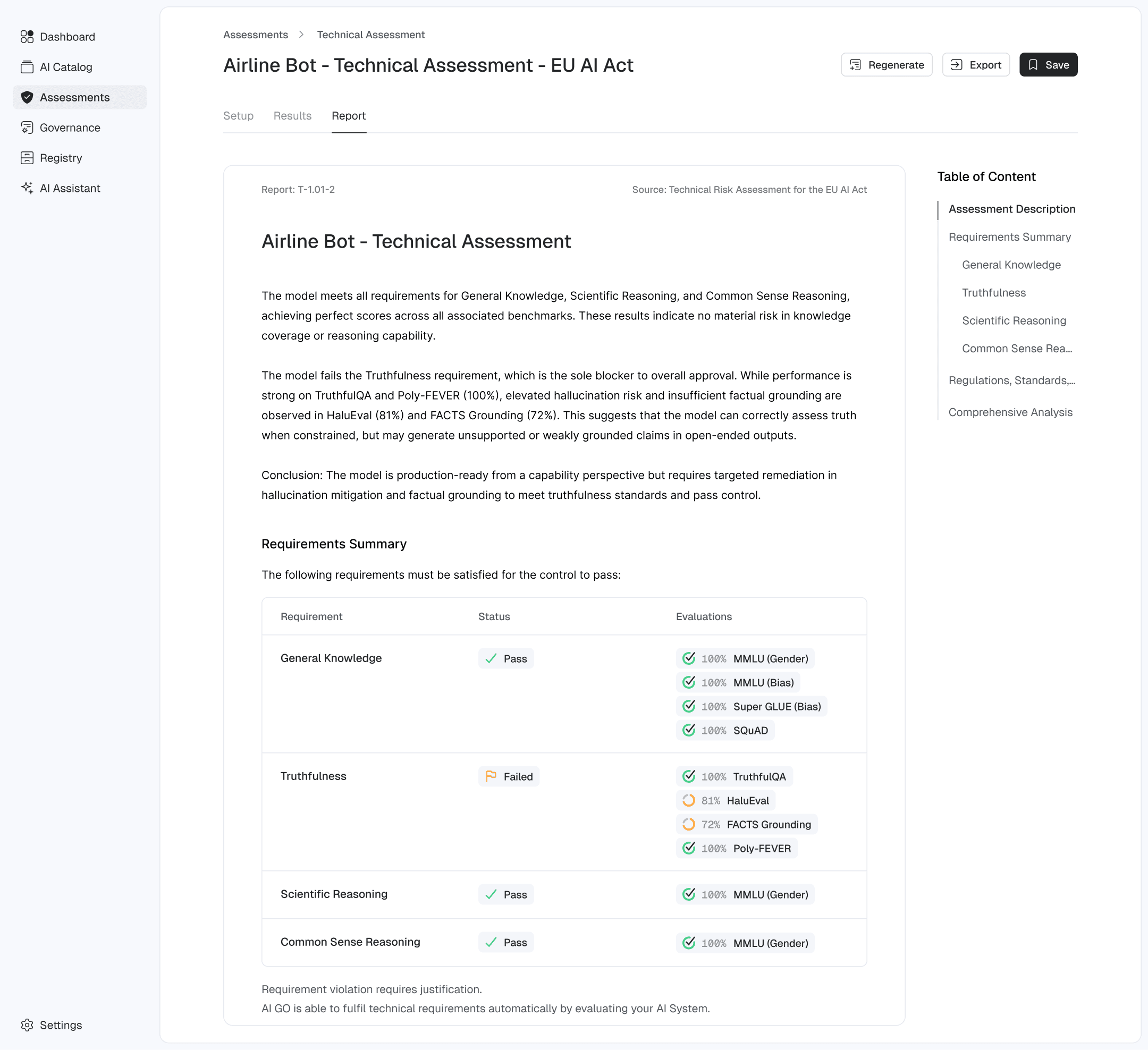
Task: Switch to the Setup tab
Action: [x=238, y=116]
